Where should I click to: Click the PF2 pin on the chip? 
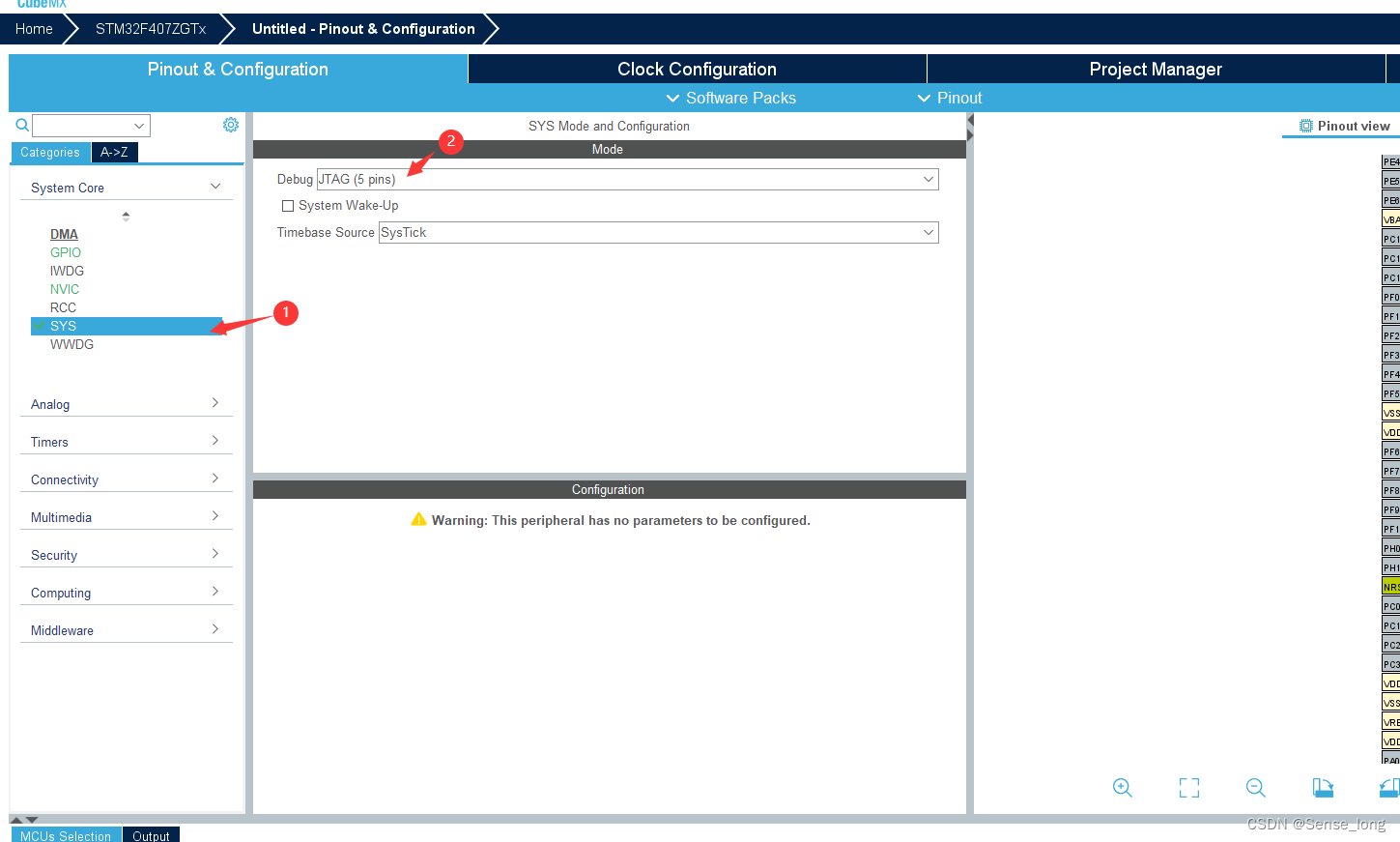(1391, 335)
